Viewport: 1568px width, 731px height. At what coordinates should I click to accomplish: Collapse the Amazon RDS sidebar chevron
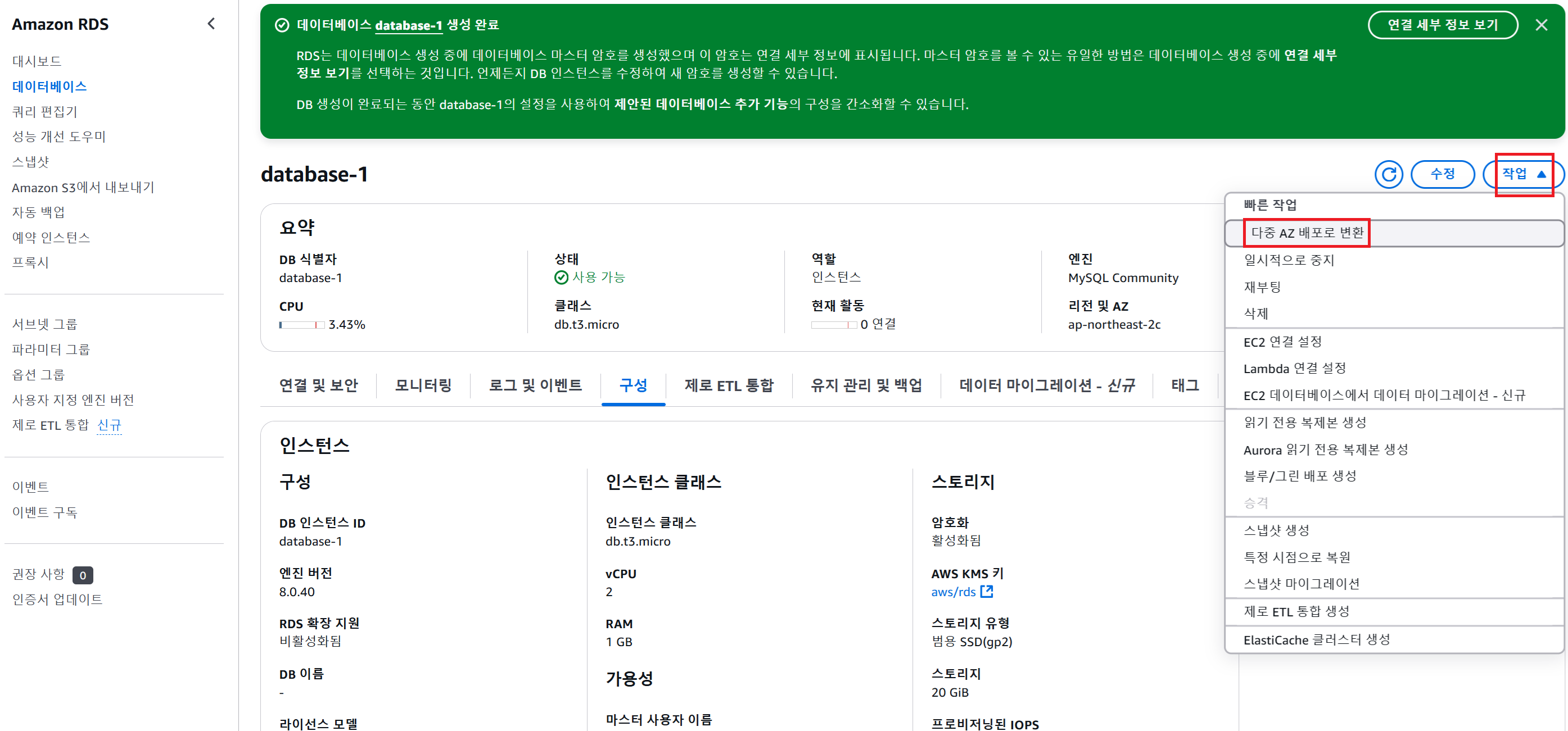click(x=211, y=24)
